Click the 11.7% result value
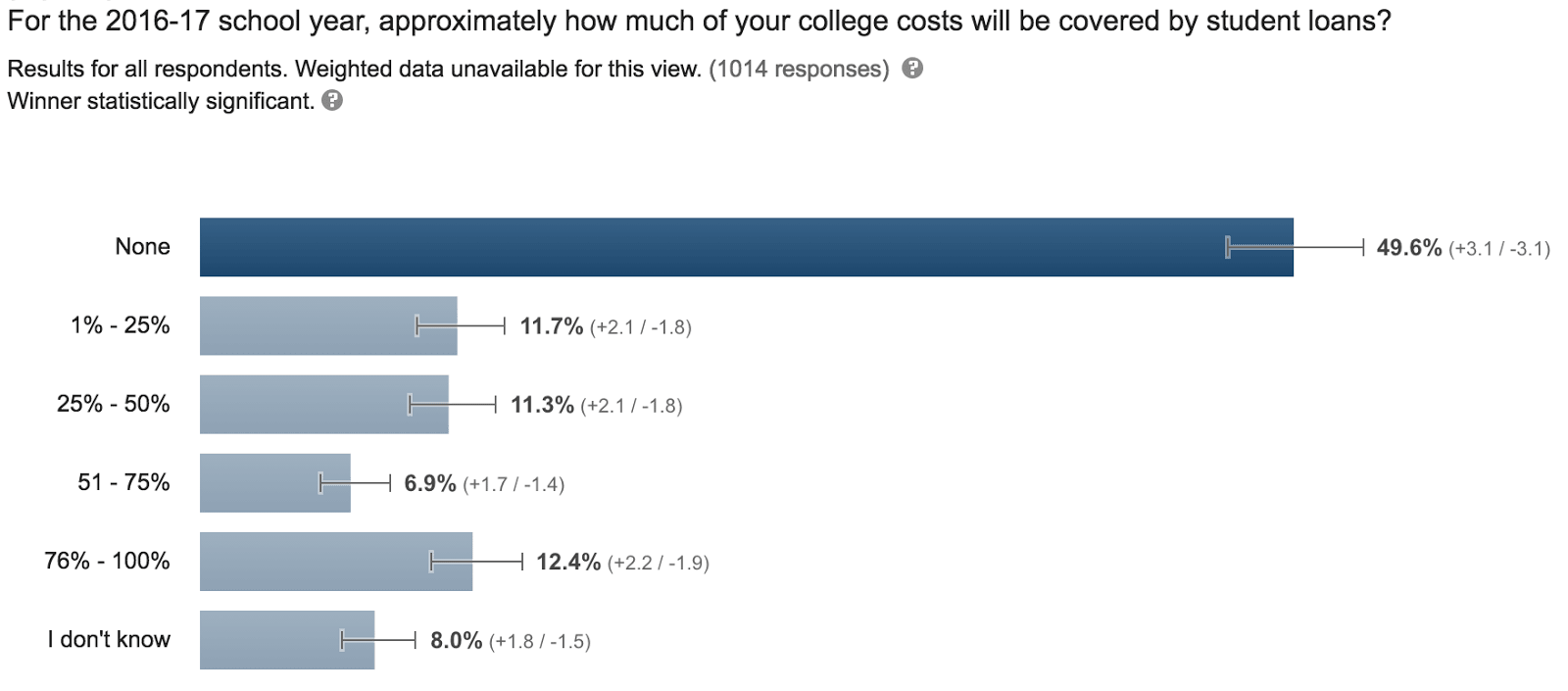The width and height of the screenshot is (1568, 691). coord(551,326)
